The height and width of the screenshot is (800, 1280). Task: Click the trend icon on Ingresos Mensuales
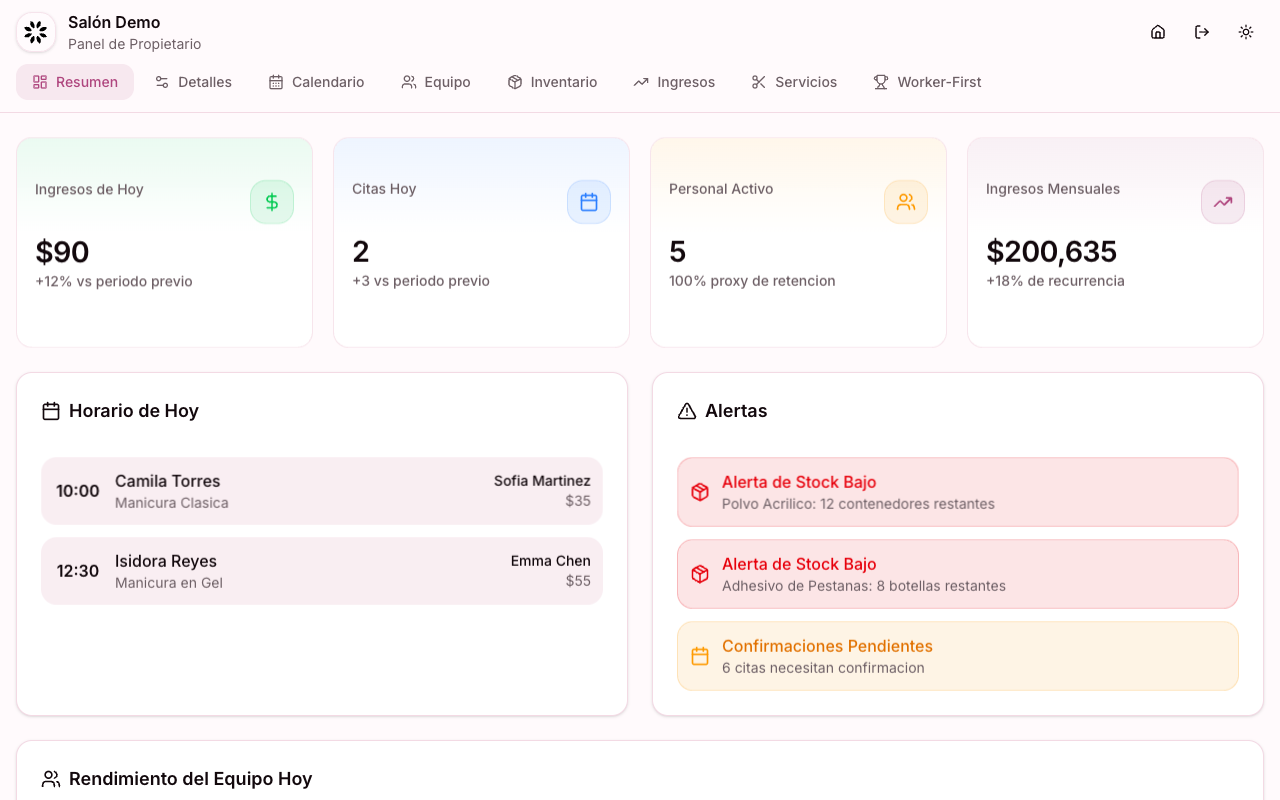tap(1223, 202)
